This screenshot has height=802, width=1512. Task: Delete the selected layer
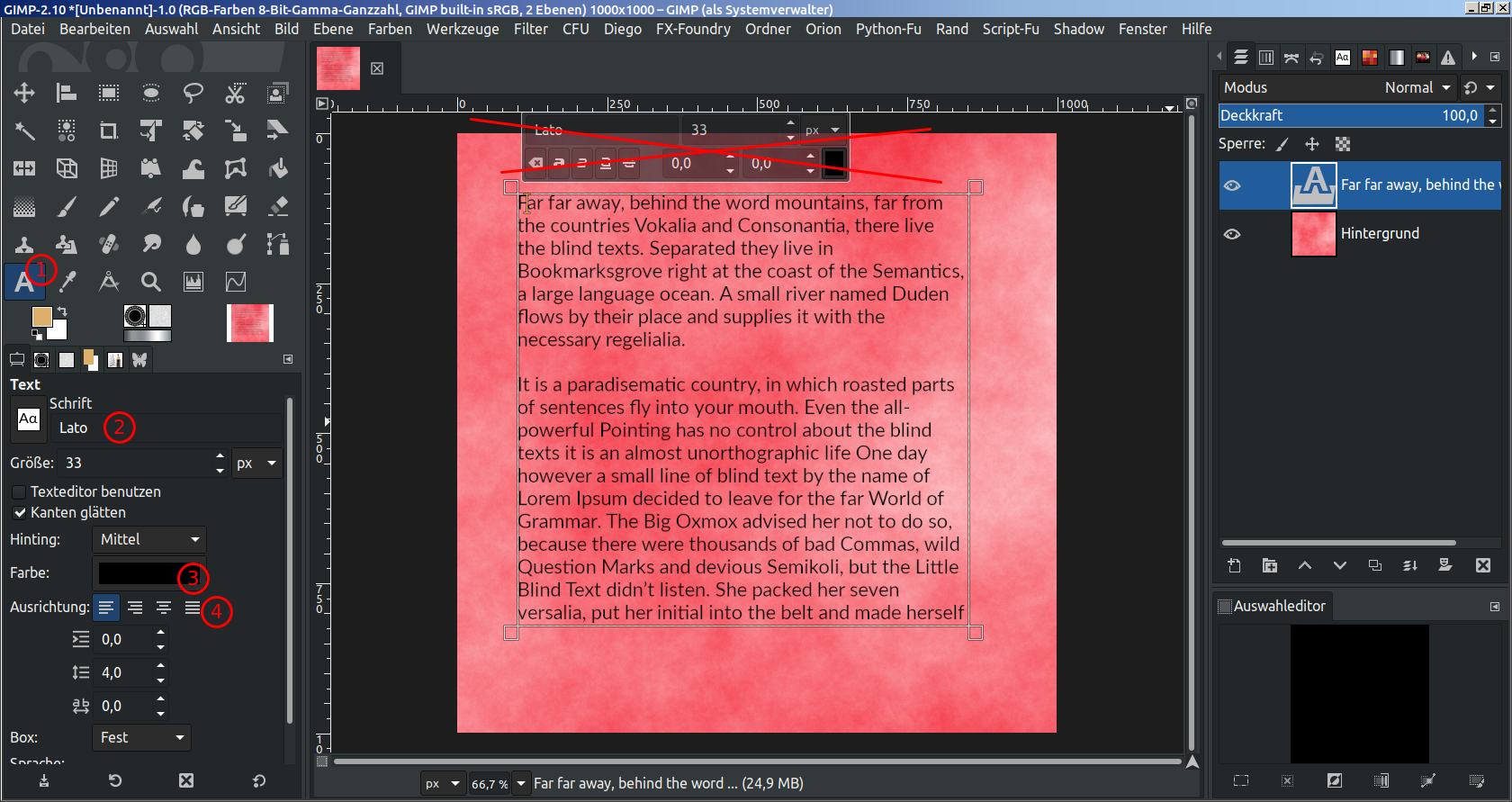point(1482,565)
